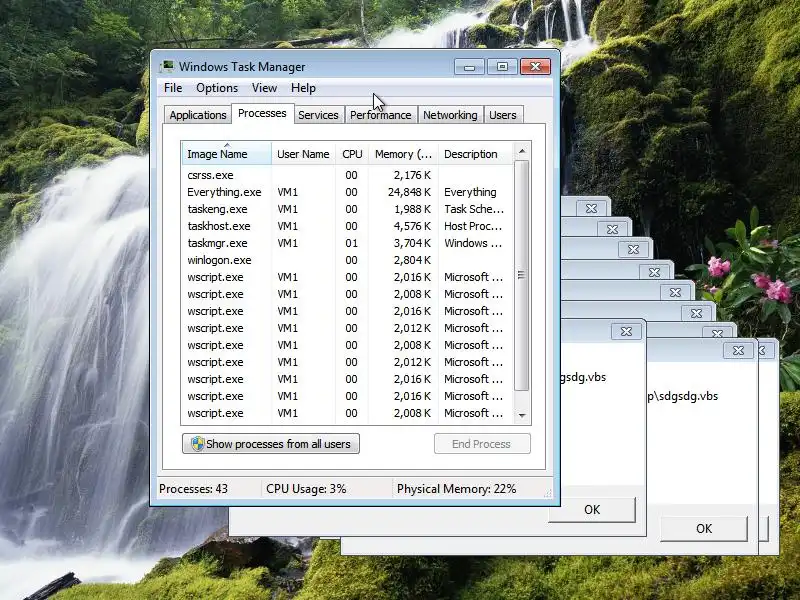Select the taskhost.exe process
The image size is (800, 600).
347,226
